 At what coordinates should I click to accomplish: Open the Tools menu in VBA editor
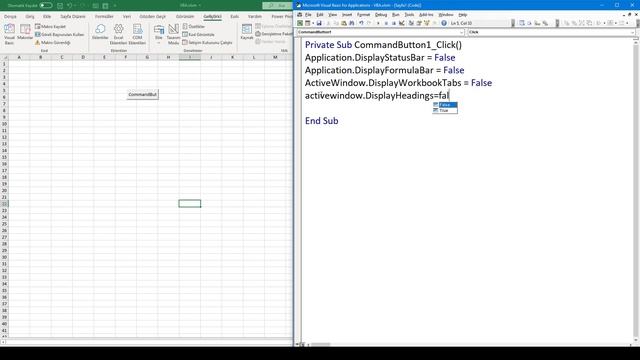pos(409,15)
